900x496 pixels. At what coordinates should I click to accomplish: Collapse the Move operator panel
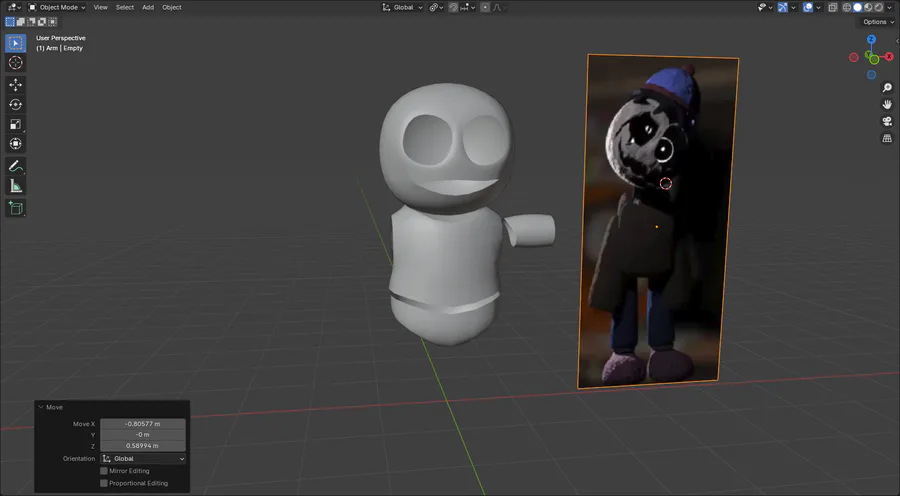click(41, 407)
